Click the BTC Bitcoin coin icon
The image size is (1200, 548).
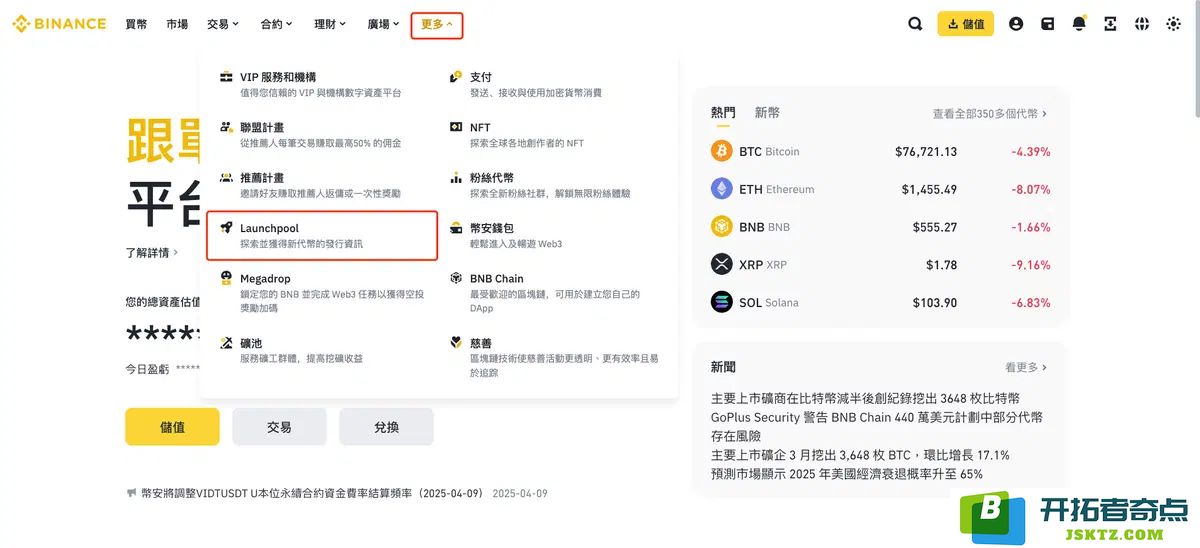tap(722, 151)
